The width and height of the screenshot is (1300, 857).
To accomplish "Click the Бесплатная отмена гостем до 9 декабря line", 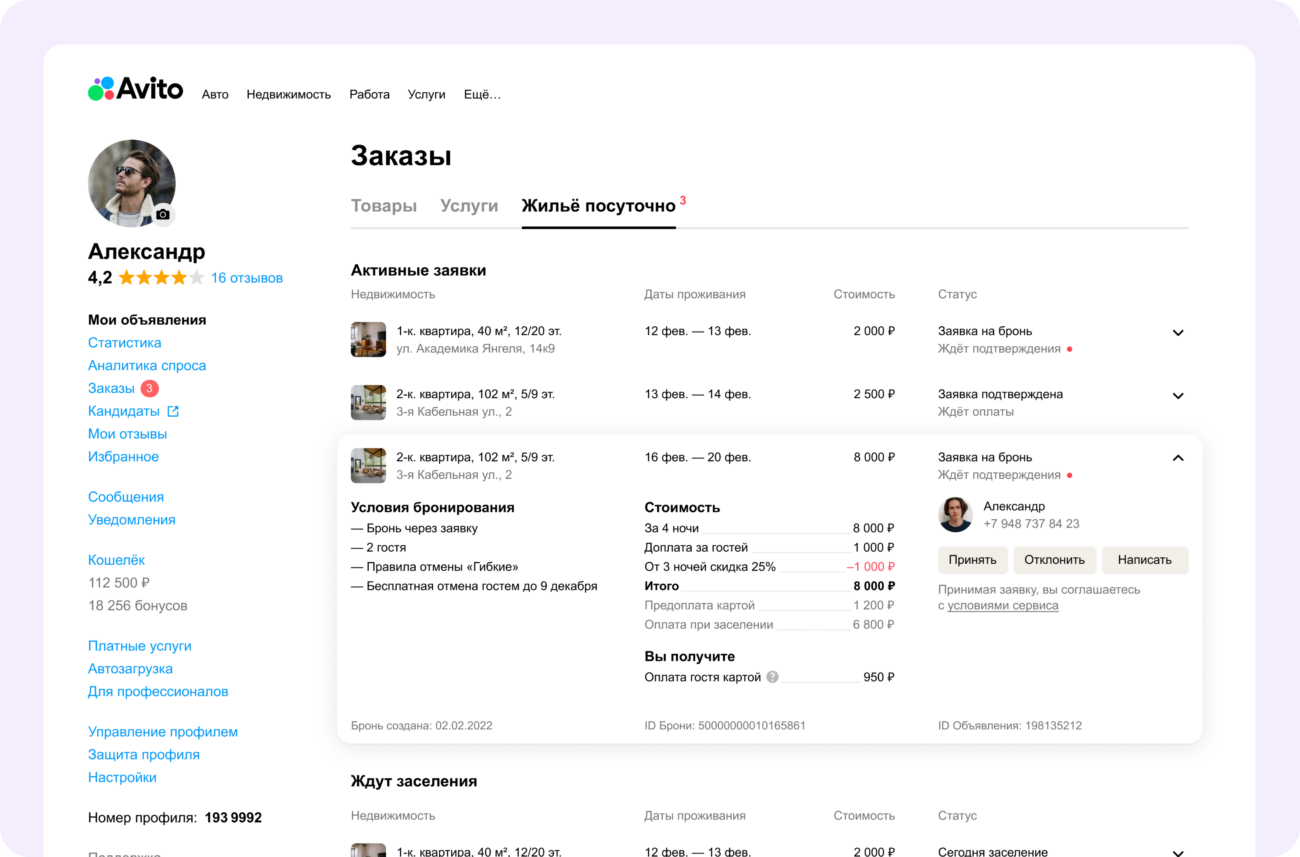I will pyautogui.click(x=474, y=586).
